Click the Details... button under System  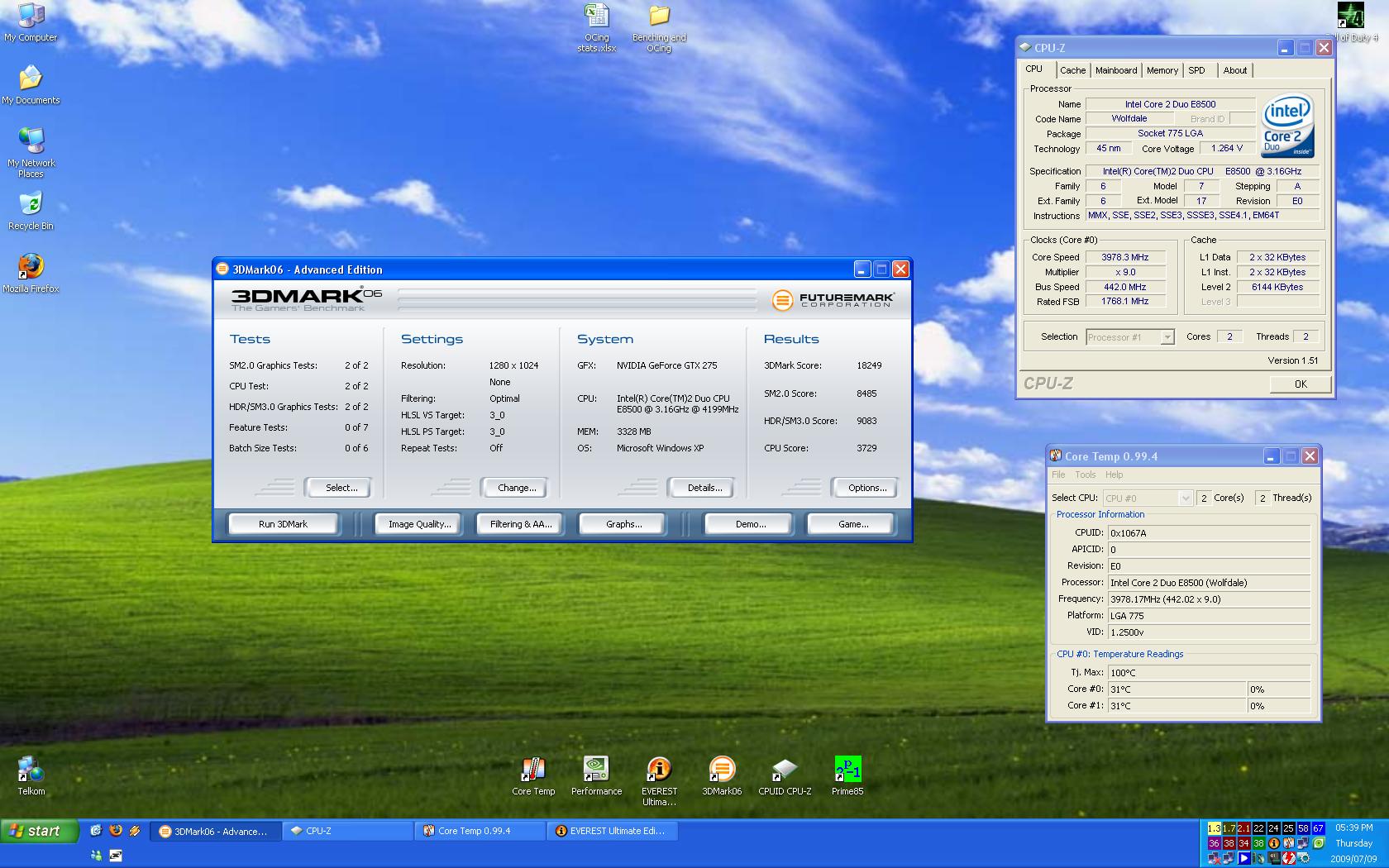(x=701, y=488)
